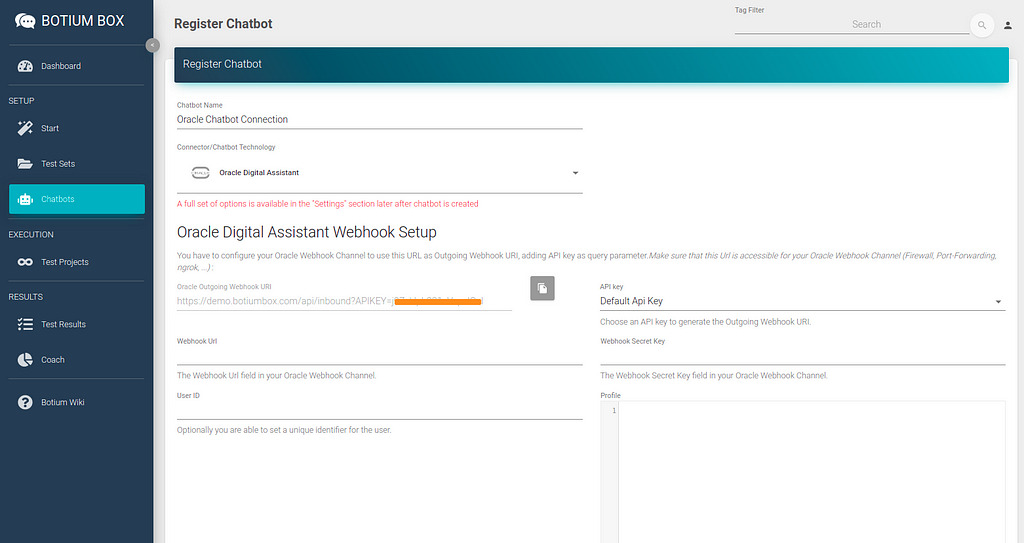Click inside the Profile code editor
The image size is (1024, 543).
[811, 472]
